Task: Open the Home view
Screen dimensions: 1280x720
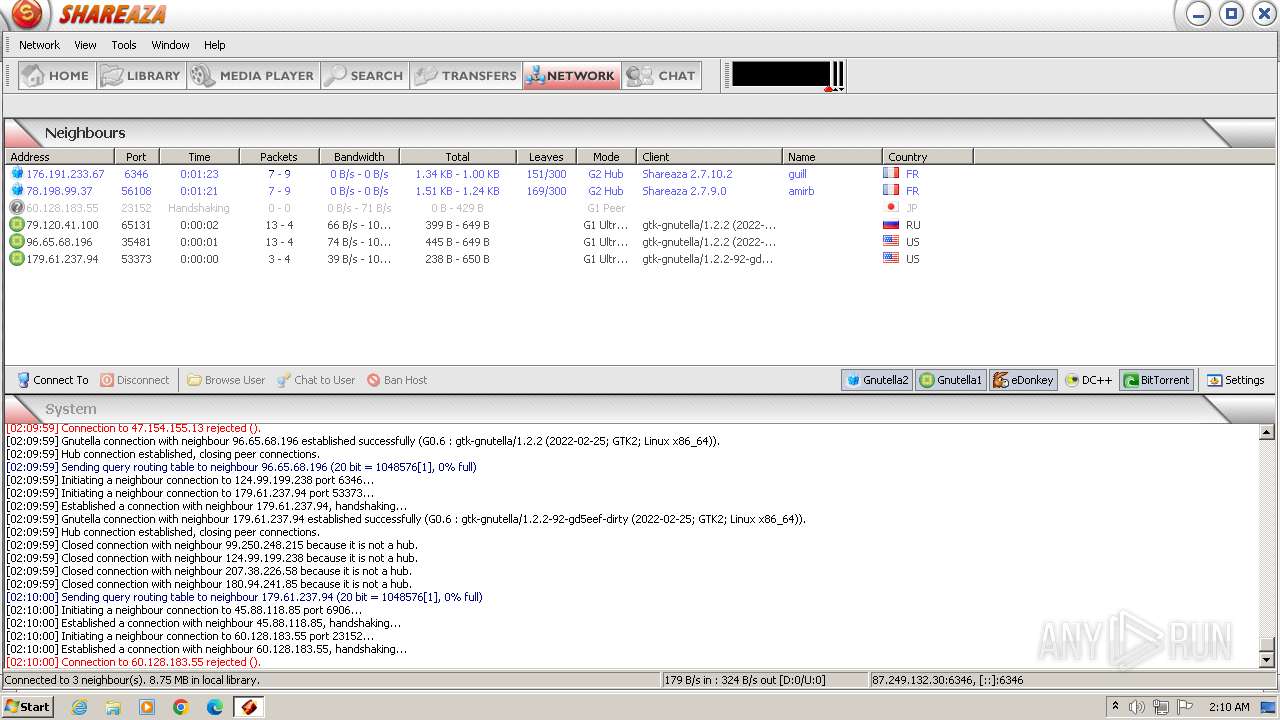Action: click(x=57, y=75)
